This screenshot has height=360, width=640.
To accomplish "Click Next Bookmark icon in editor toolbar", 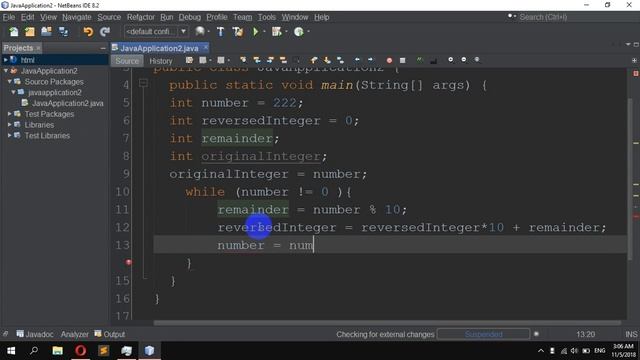I will pos(327,60).
